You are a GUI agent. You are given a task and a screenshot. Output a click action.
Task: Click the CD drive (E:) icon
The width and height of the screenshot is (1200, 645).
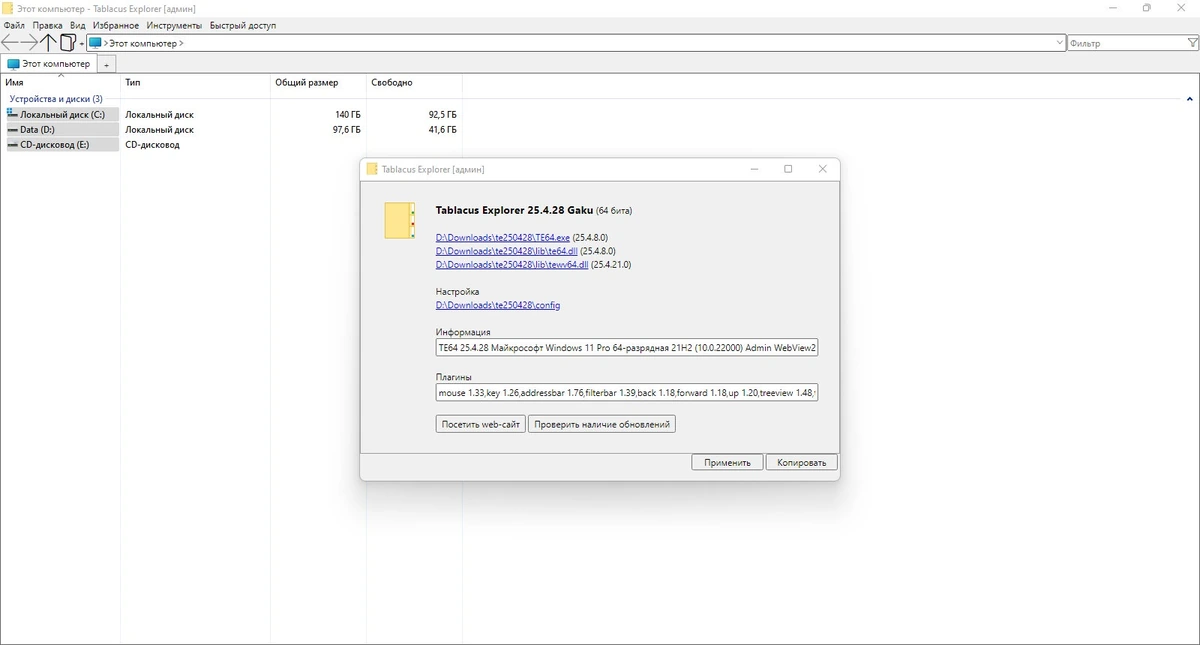point(12,144)
